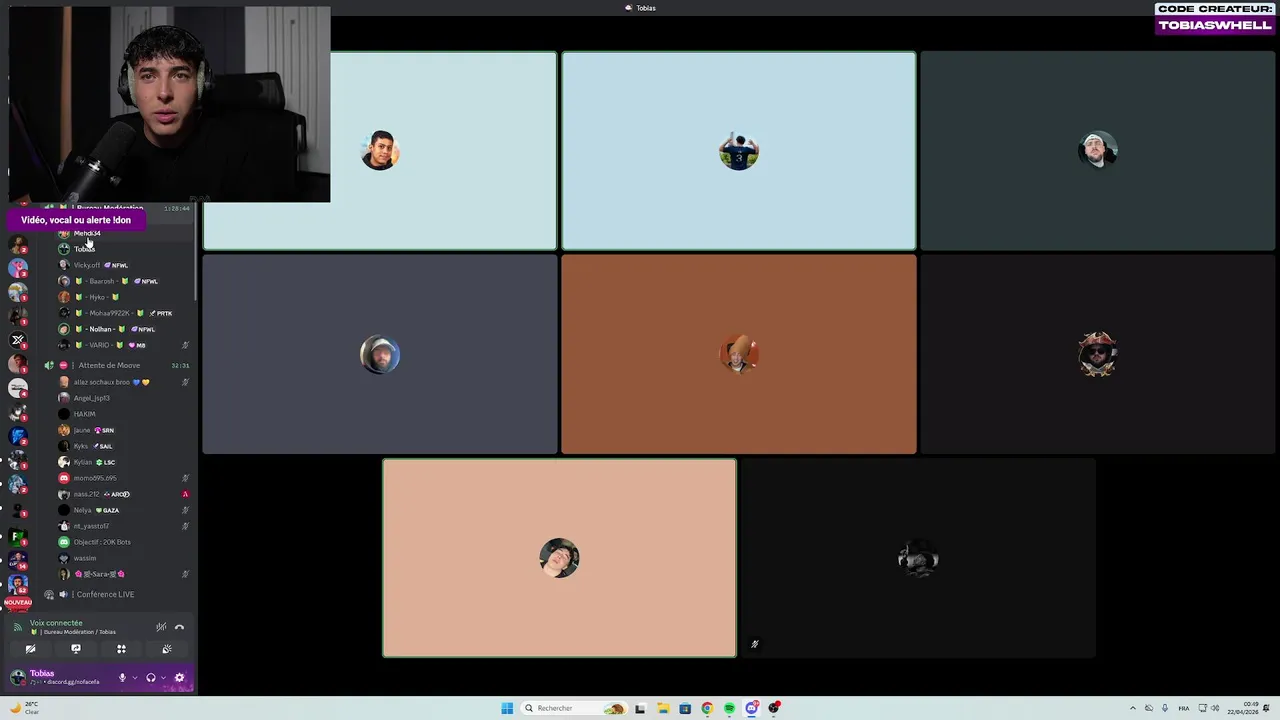Open File Explorer from taskbar
The height and width of the screenshot is (720, 1280).
[x=662, y=708]
